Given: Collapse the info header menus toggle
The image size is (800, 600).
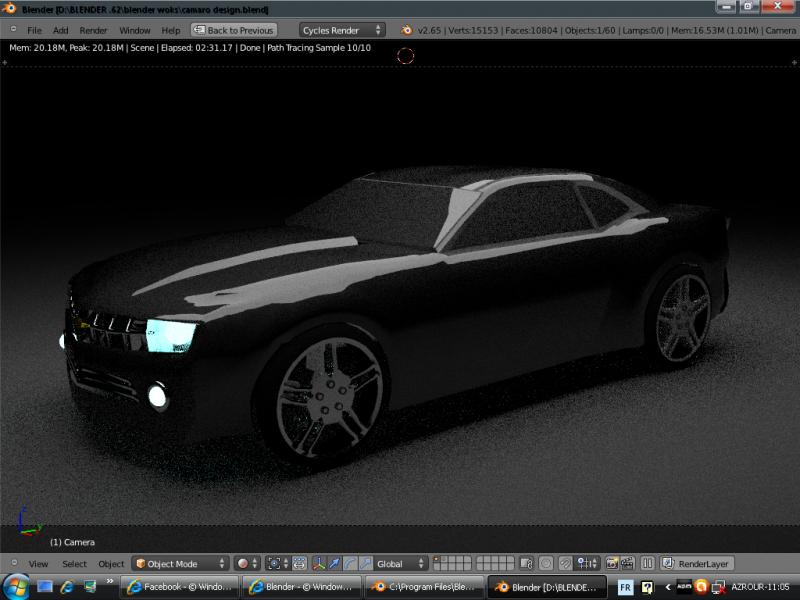Looking at the screenshot, I should click(x=14, y=29).
